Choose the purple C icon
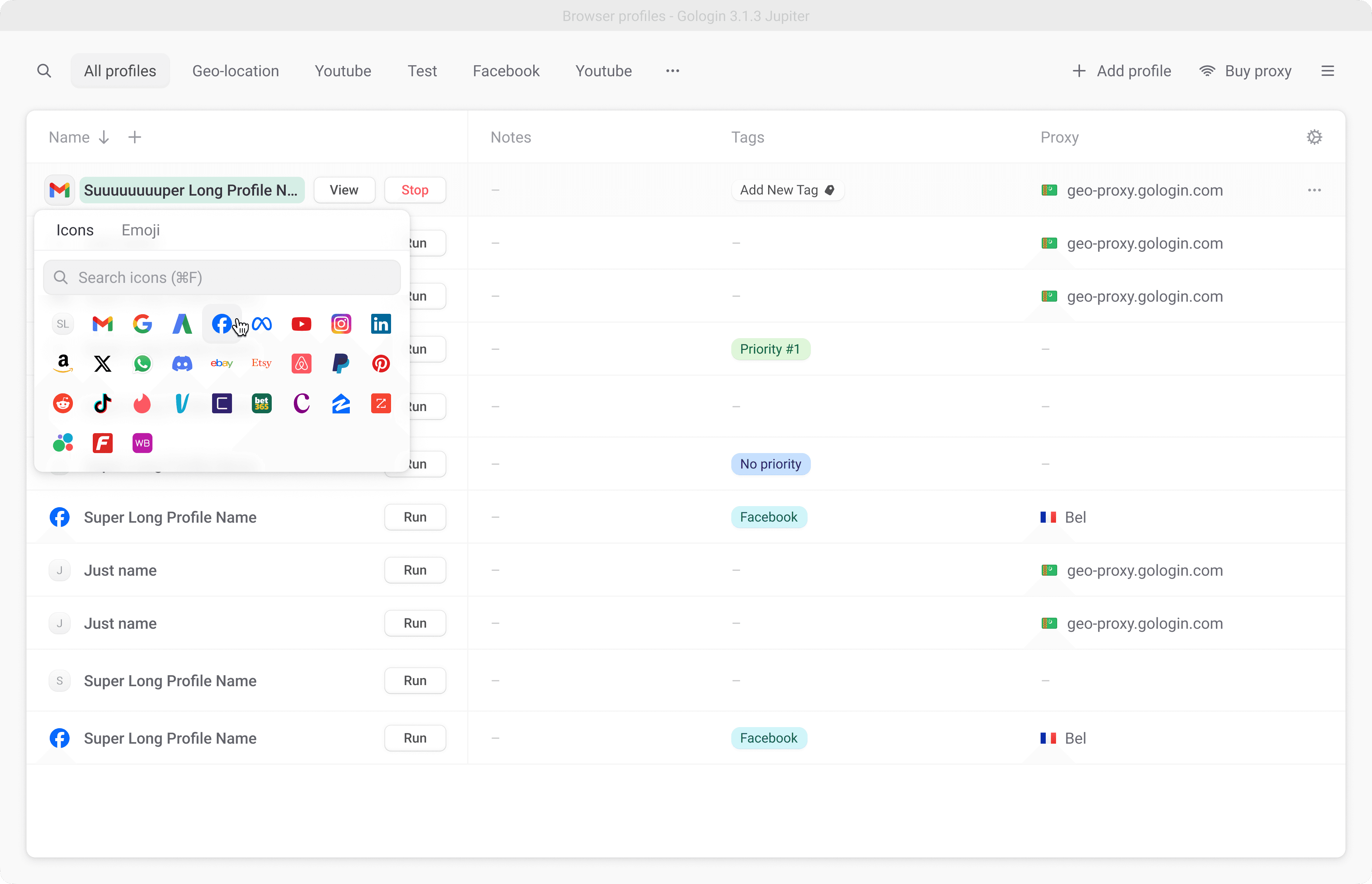This screenshot has height=884, width=1372. (x=301, y=404)
